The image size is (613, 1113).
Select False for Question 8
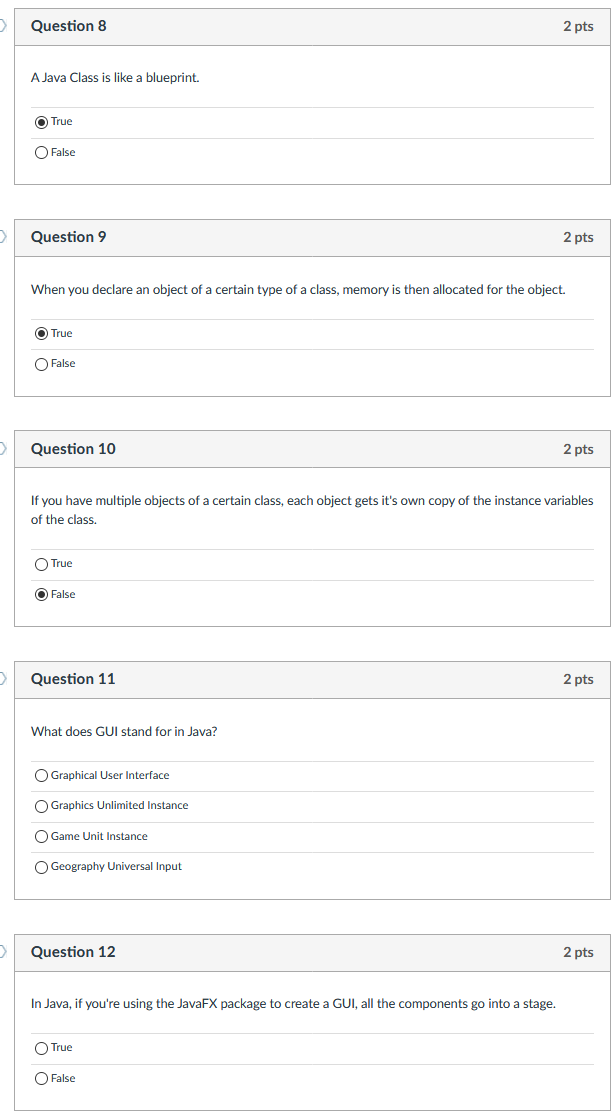point(41,151)
